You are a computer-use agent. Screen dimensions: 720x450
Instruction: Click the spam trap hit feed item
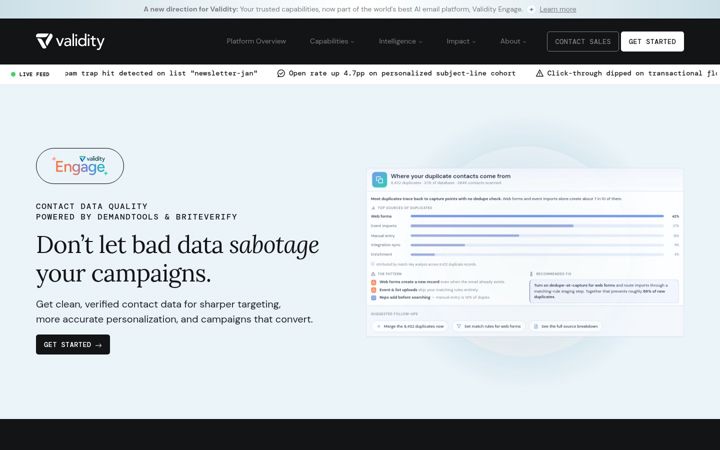161,73
